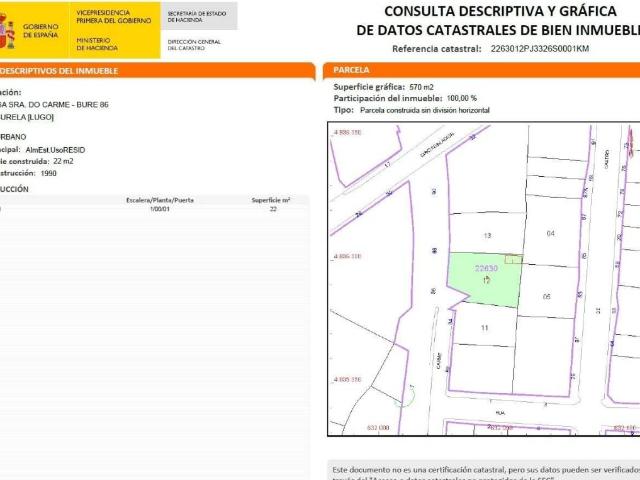Click the '22630' block label on map
Image resolution: width=640 pixels, height=480 pixels.
click(x=486, y=268)
